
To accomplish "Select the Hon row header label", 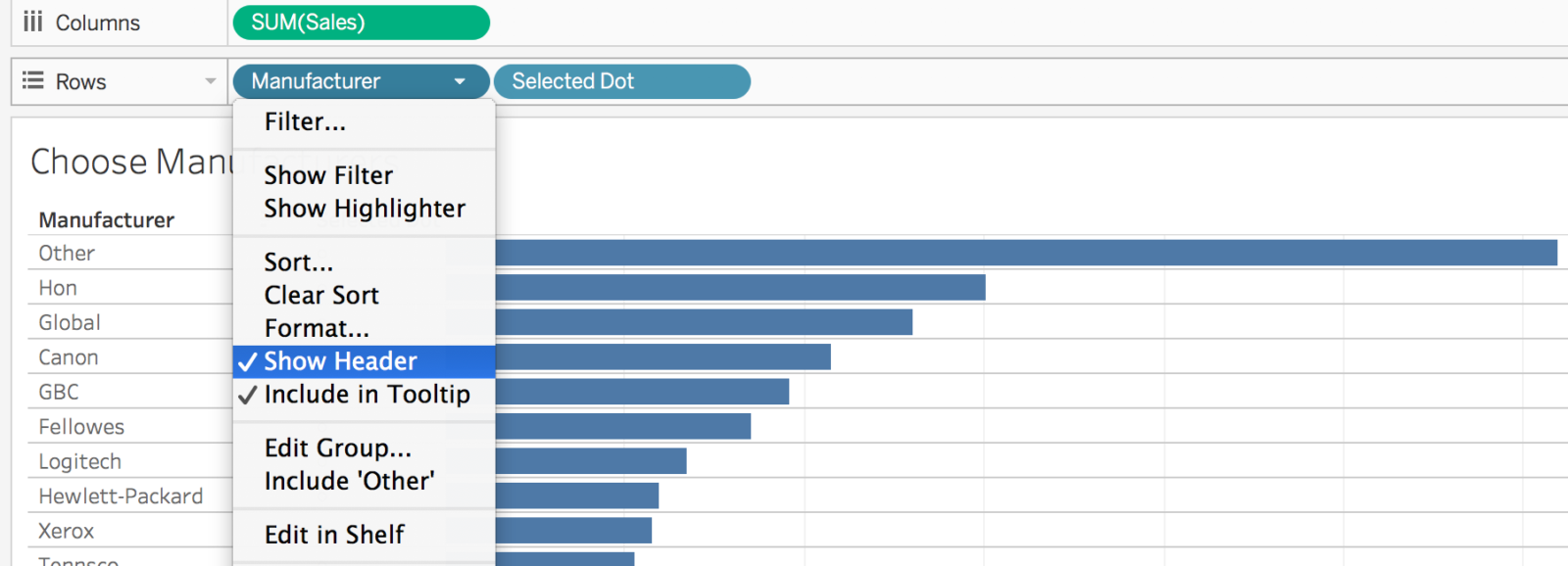I will [58, 288].
